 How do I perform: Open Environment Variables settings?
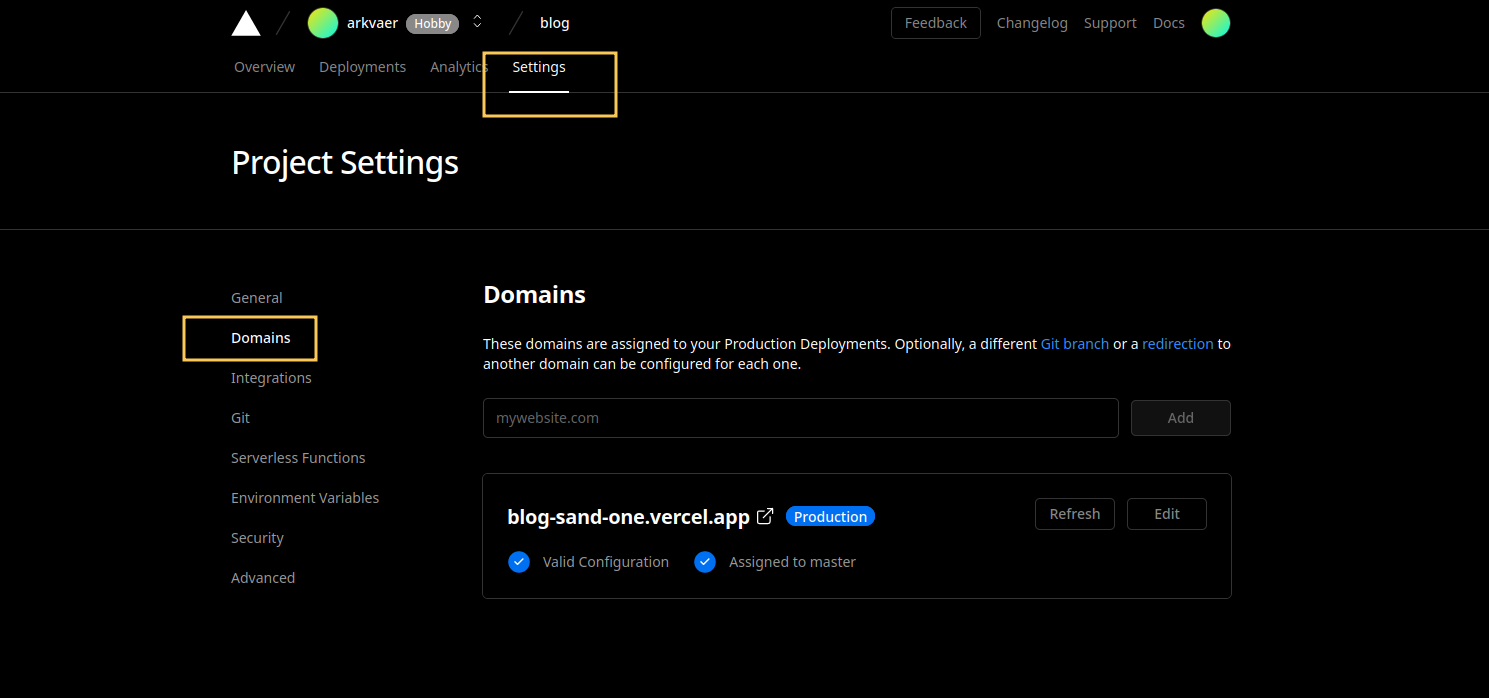(x=305, y=498)
